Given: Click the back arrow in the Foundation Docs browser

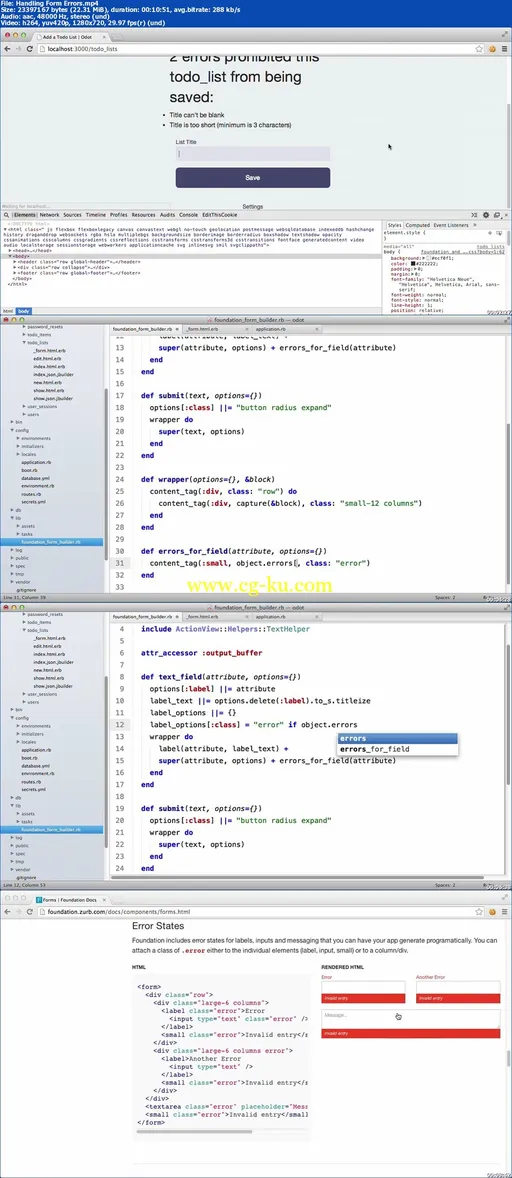Looking at the screenshot, I should [7, 911].
